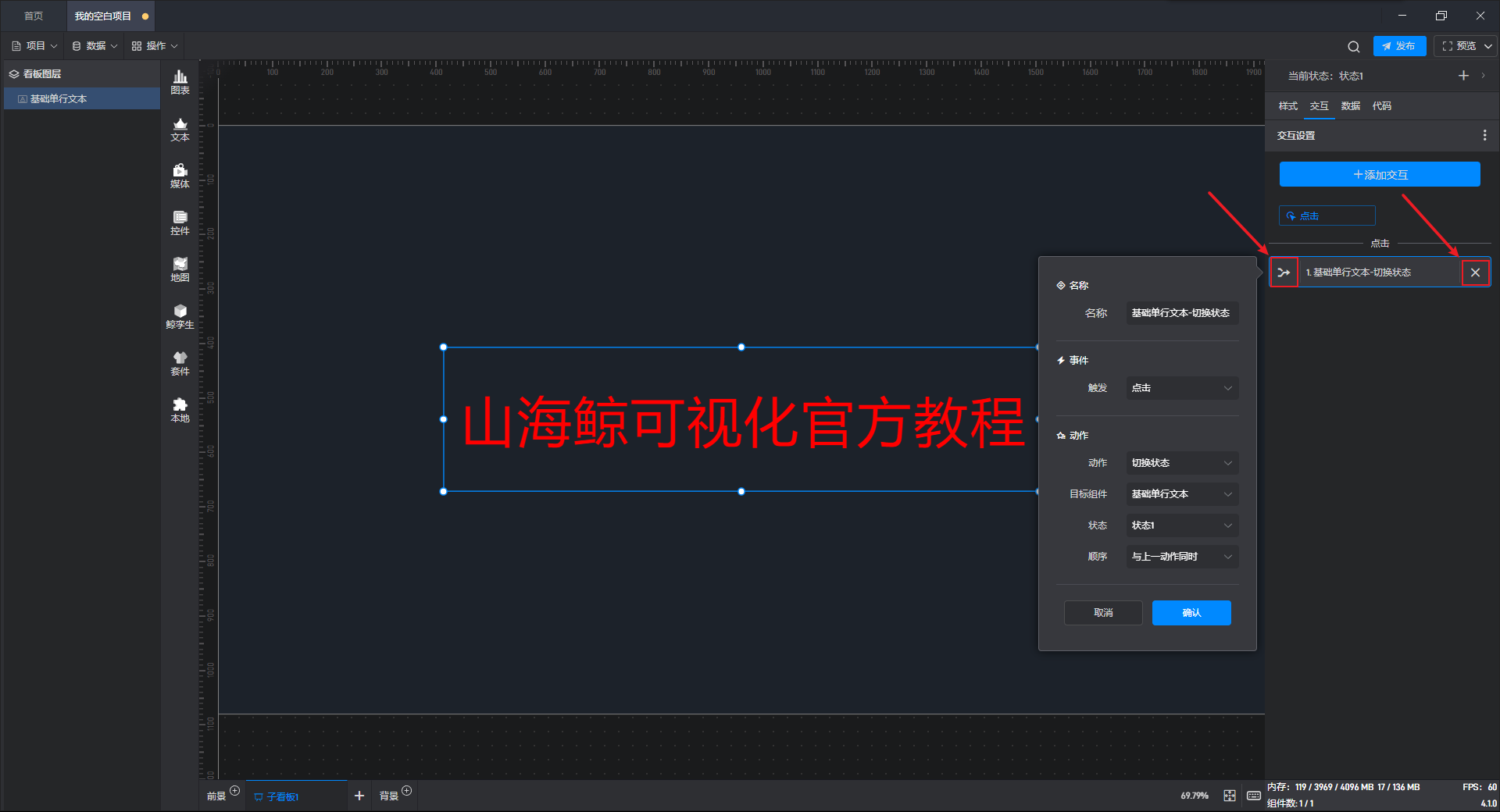Open the 状态 dropdown showing 状态1

point(1182,525)
